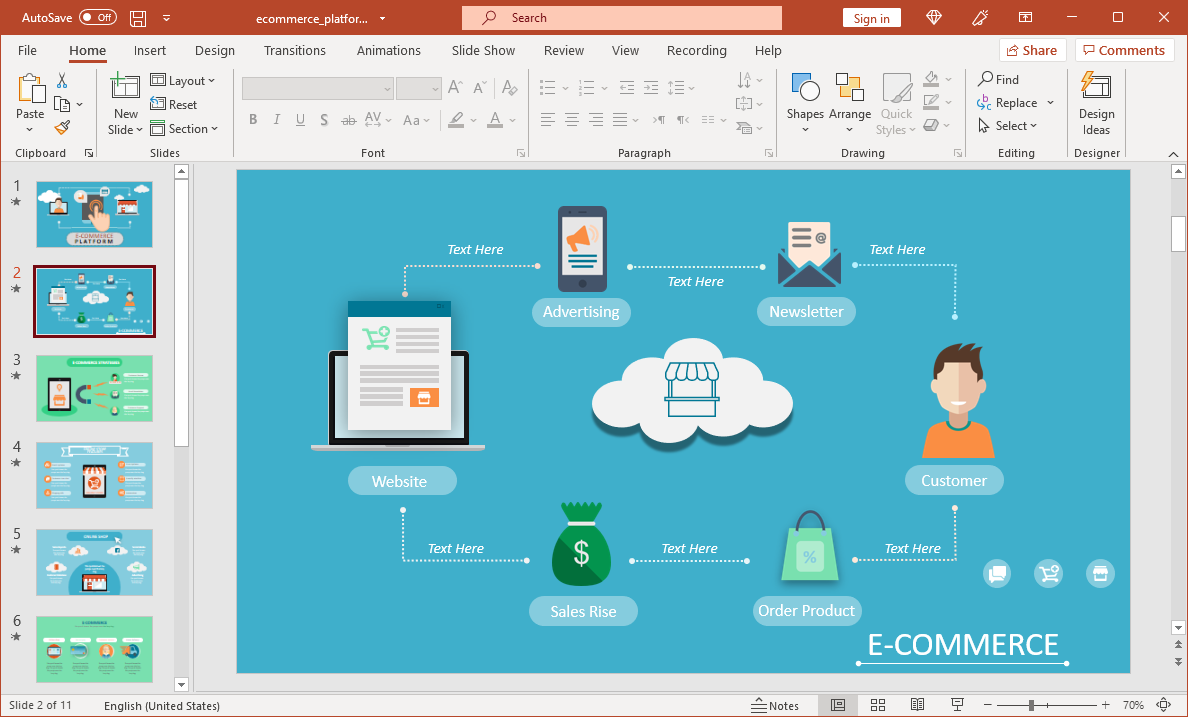Switch to the Insert tab
Screen dimensions: 1188x717
click(x=149, y=50)
